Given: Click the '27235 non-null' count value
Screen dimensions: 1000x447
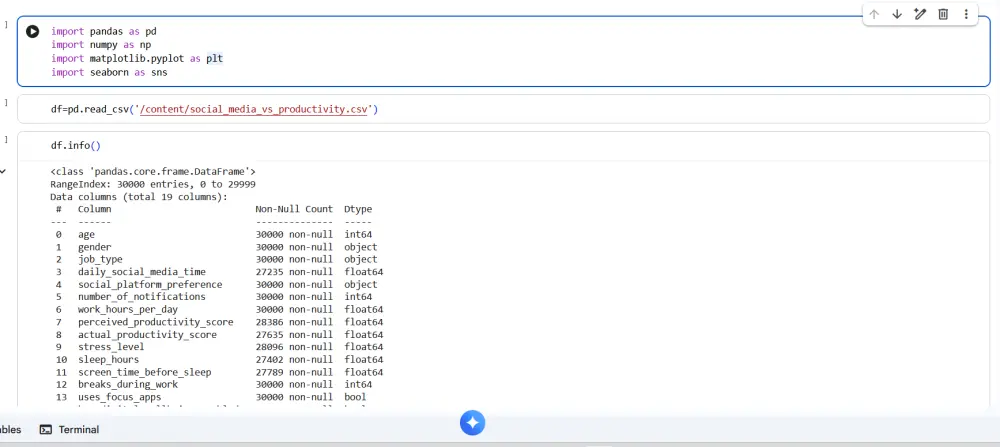Looking at the screenshot, I should pos(294,272).
